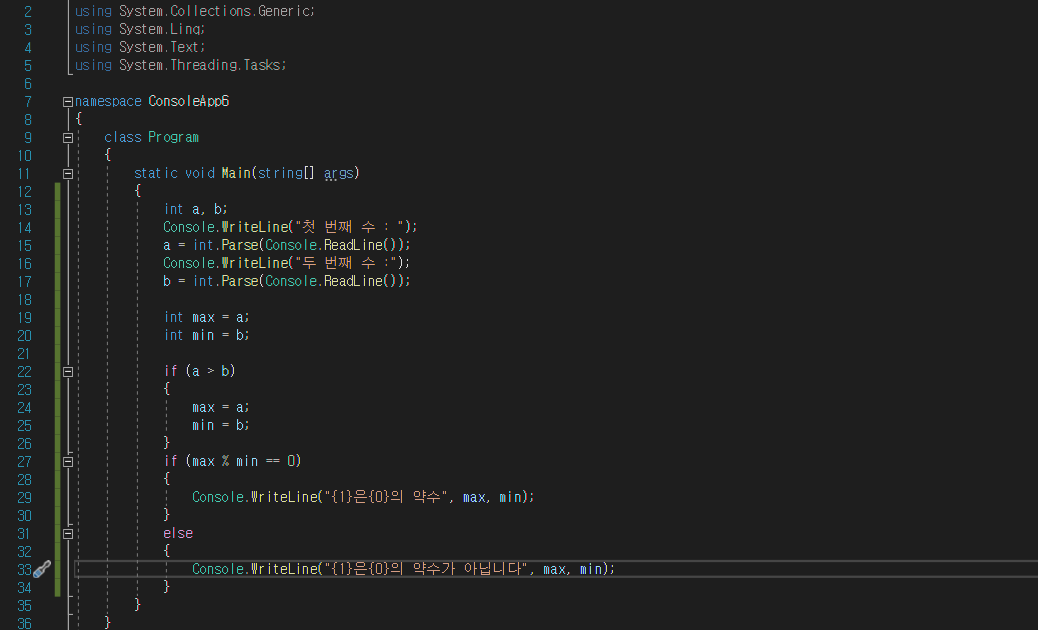The height and width of the screenshot is (630, 1038).
Task: Click the text 'using System.Text;'
Action: coord(140,47)
